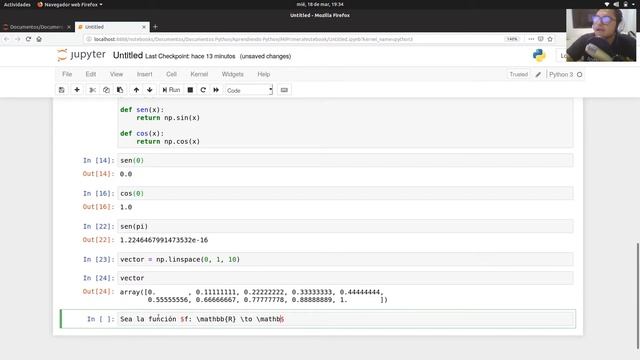This screenshot has width=640, height=360.
Task: Insert a new cell below with the plus icon
Action: (x=77, y=90)
